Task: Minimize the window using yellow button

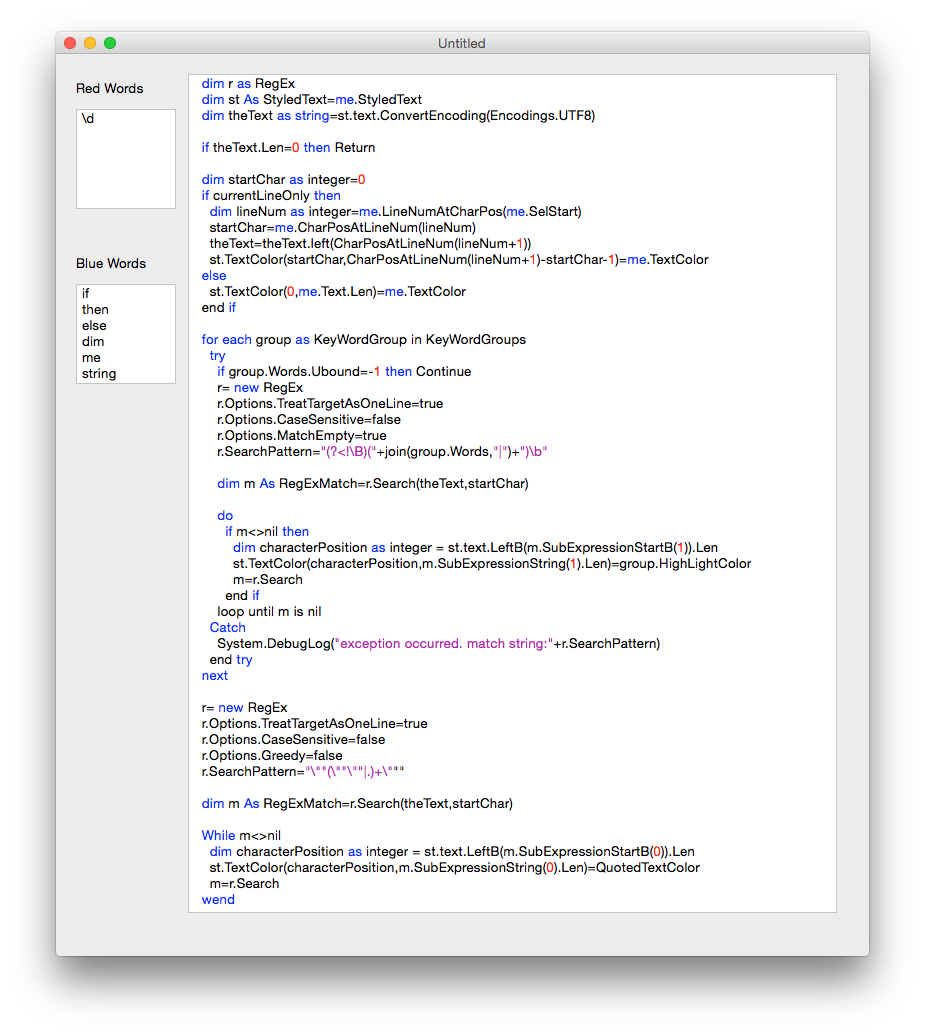Action: click(90, 44)
